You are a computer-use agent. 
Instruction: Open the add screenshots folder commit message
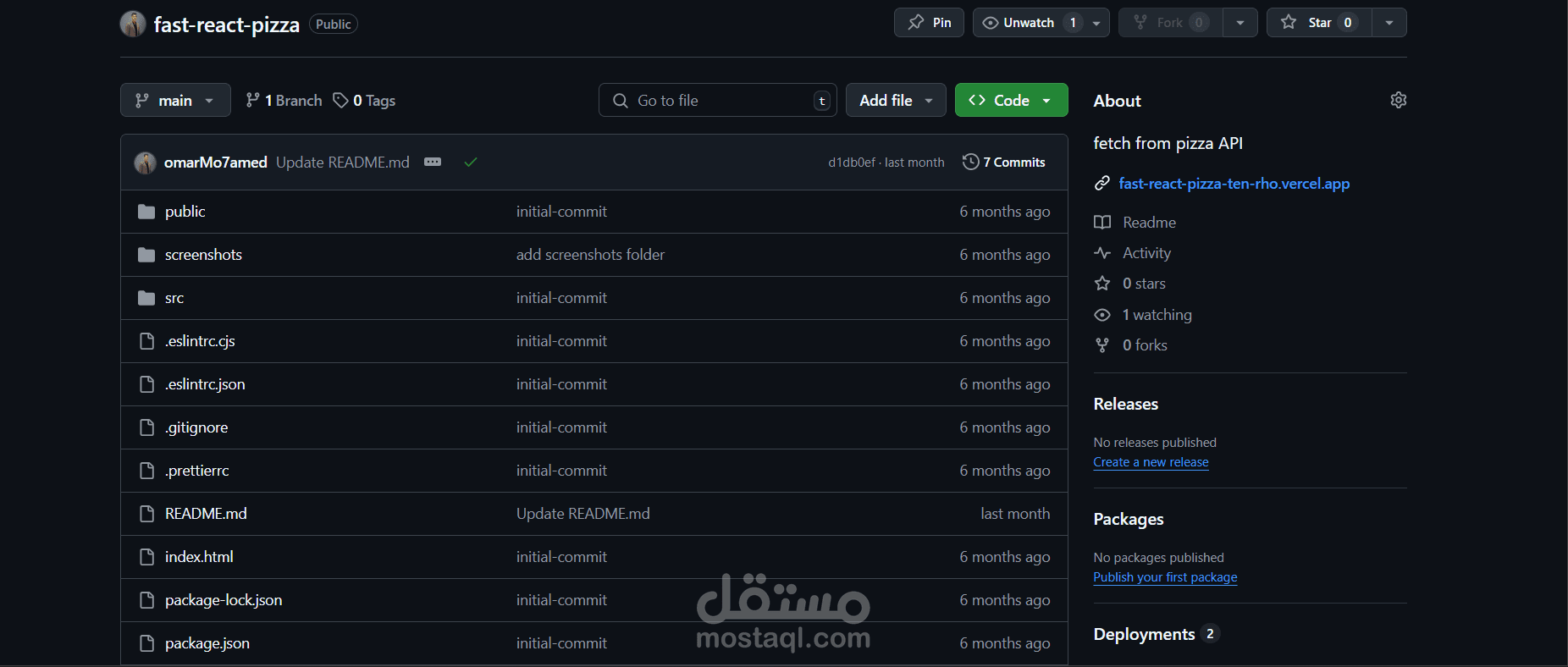590,255
